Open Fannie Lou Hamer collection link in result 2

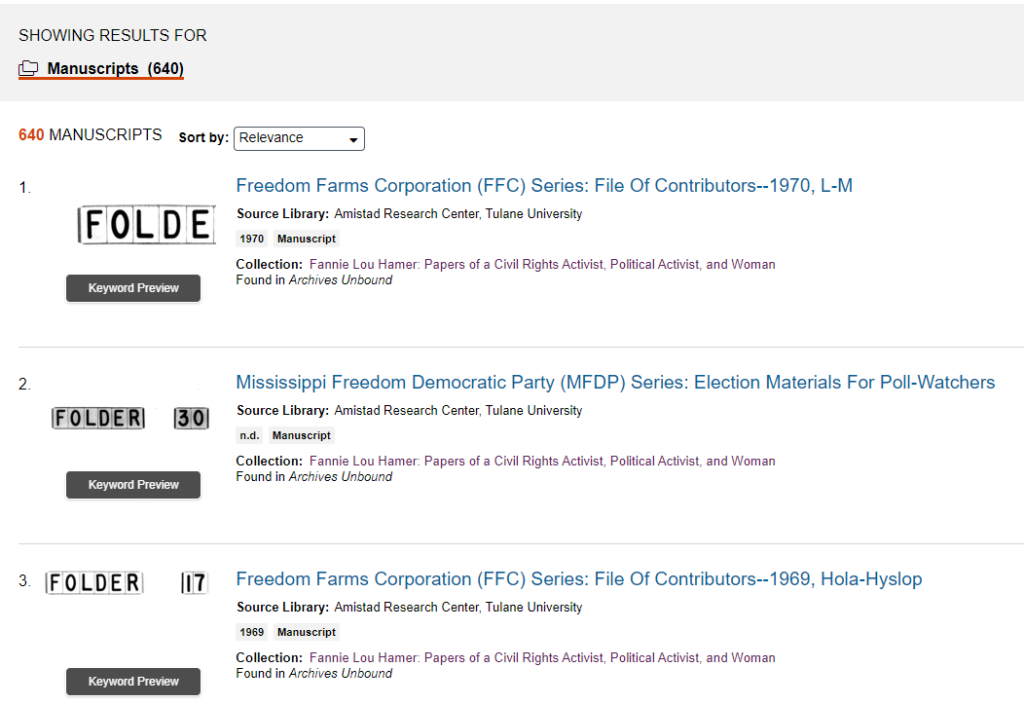coord(542,462)
